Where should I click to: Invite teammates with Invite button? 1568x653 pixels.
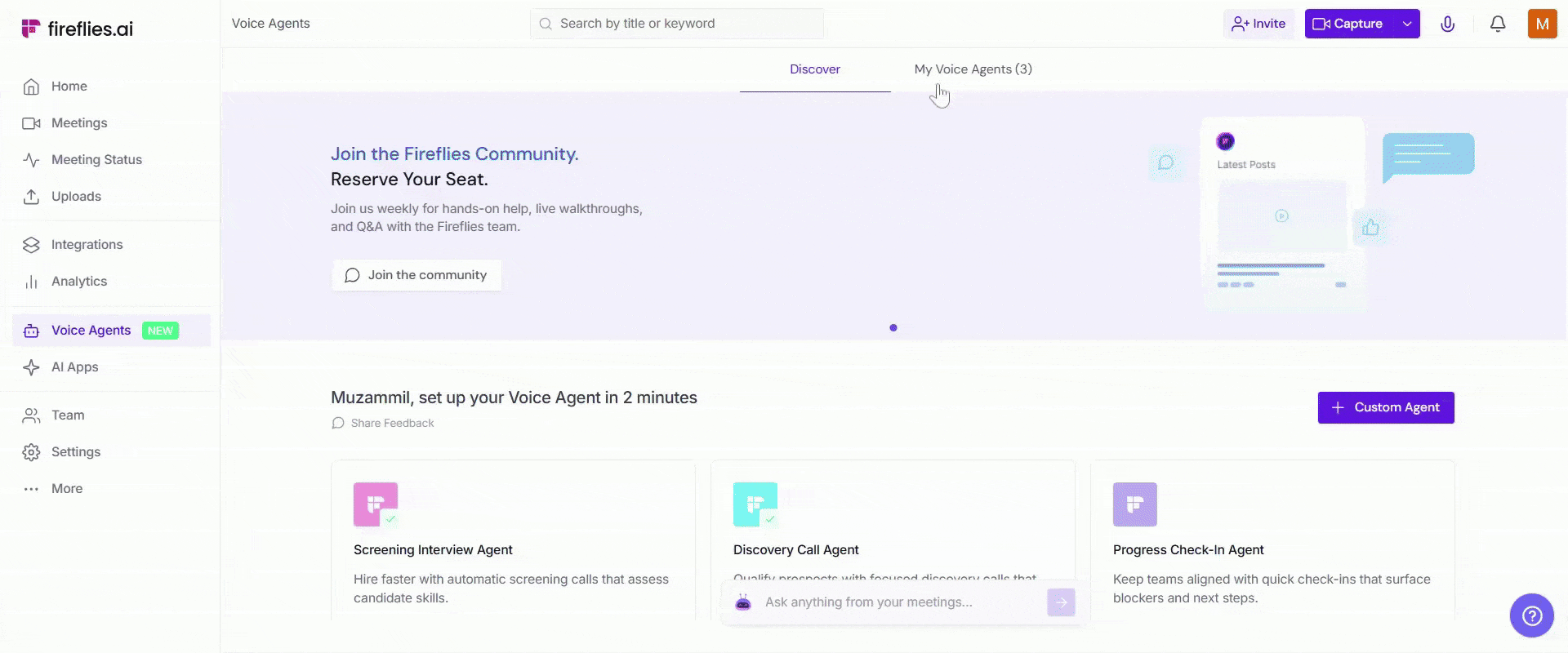point(1258,24)
